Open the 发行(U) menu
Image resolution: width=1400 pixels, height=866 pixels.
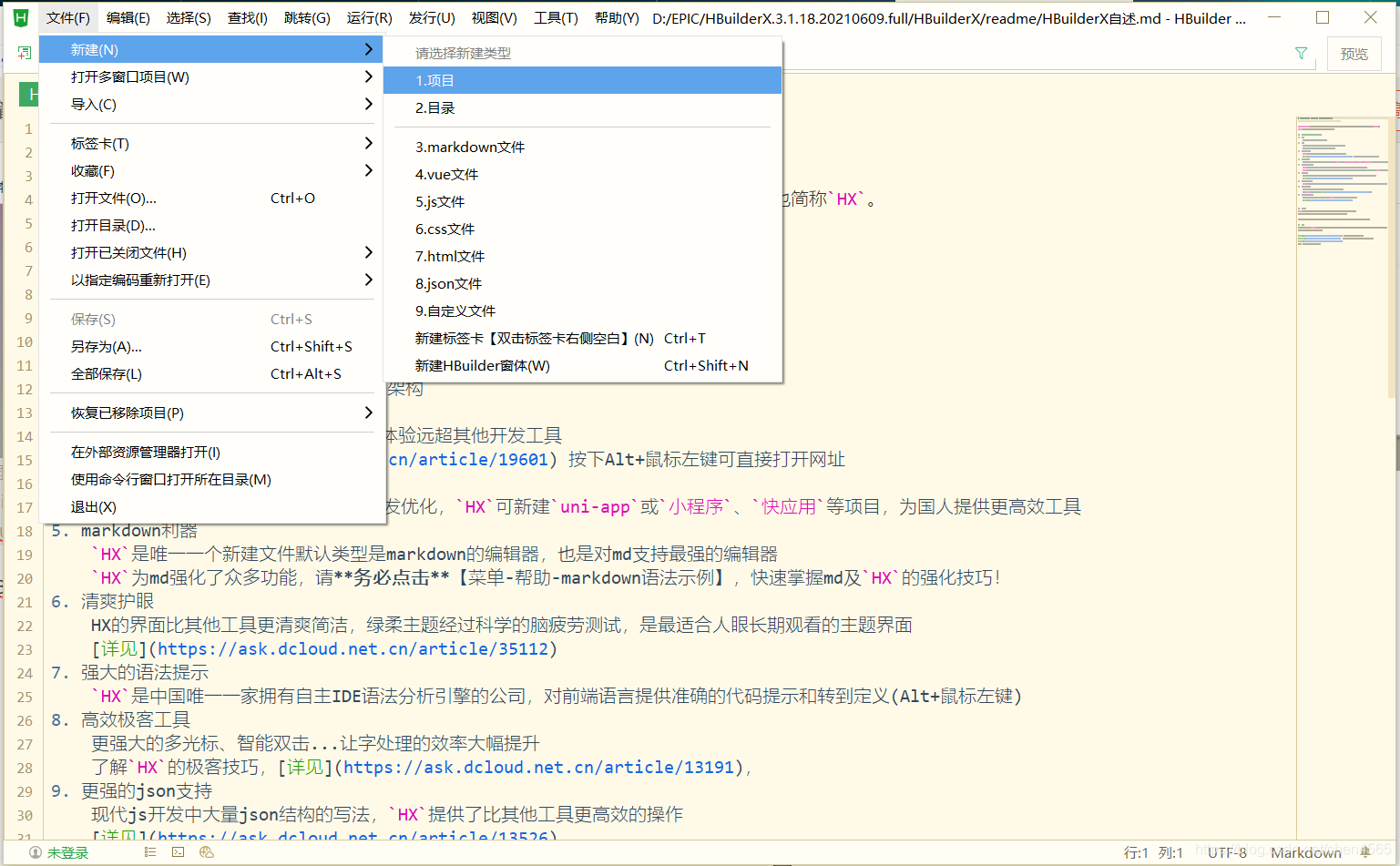click(x=432, y=17)
